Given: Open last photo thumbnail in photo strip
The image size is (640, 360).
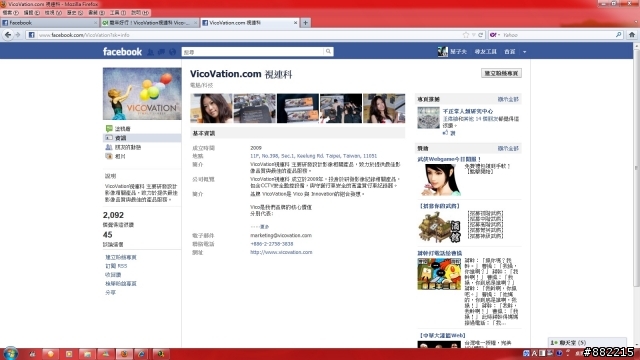Looking at the screenshot, I should [384, 108].
